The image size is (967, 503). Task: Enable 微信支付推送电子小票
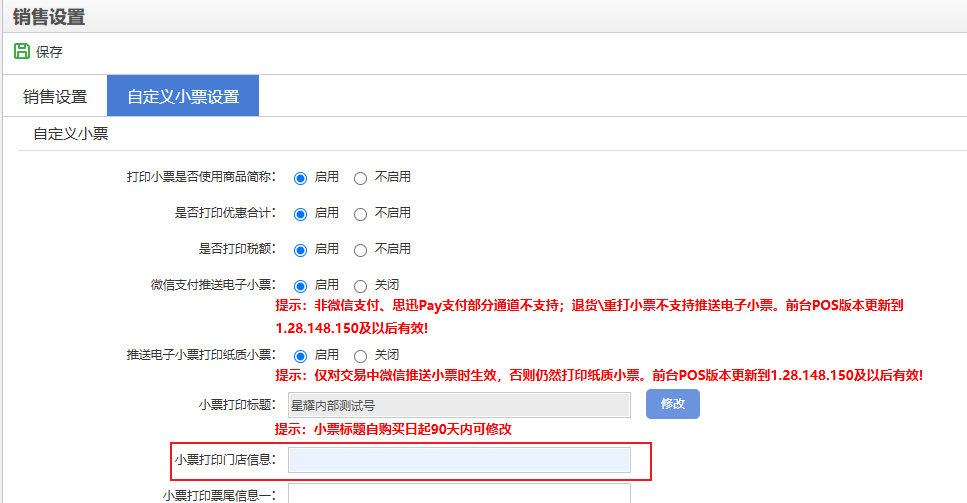click(x=300, y=286)
